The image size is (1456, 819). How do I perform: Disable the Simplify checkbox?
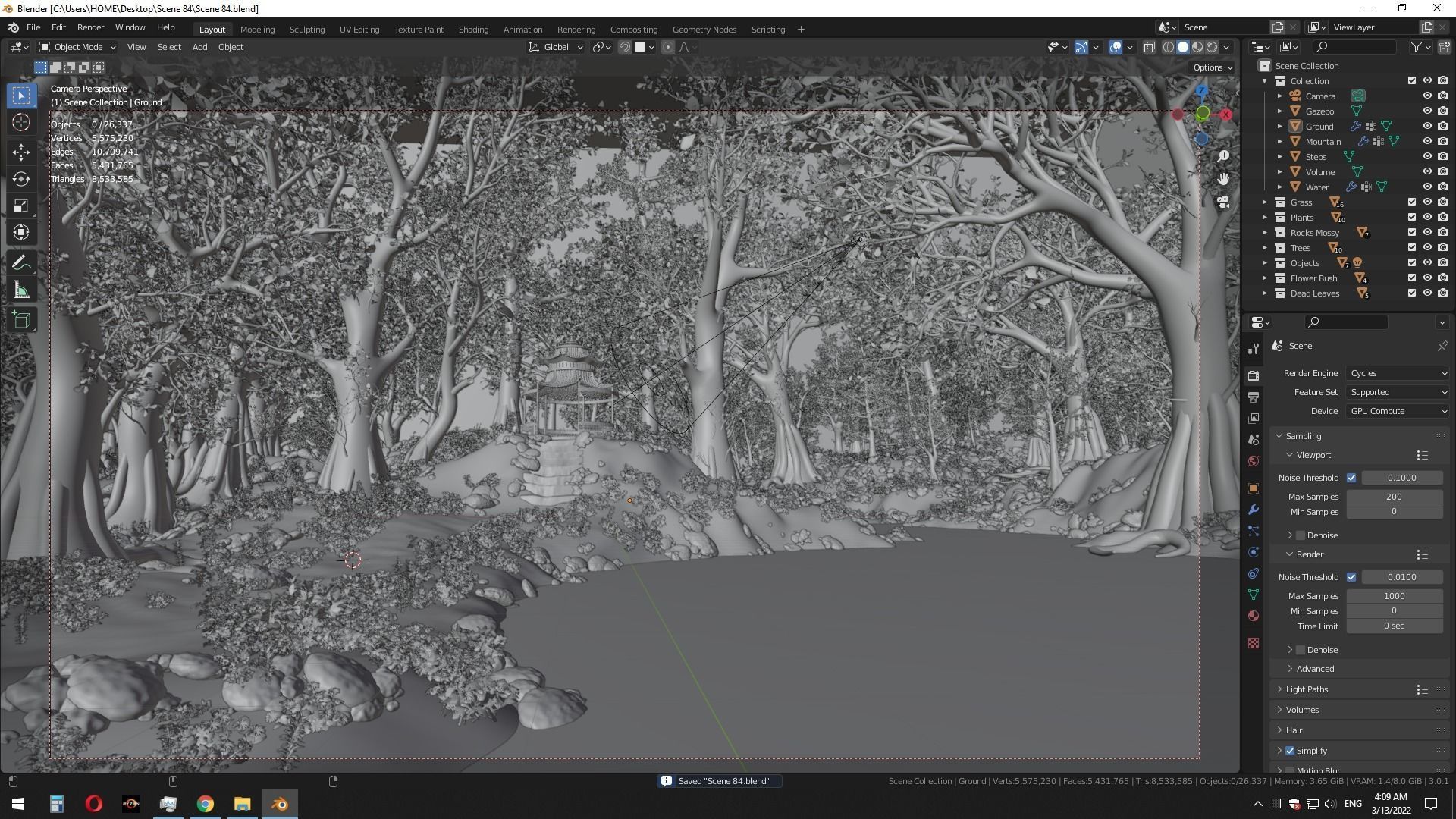point(1290,751)
